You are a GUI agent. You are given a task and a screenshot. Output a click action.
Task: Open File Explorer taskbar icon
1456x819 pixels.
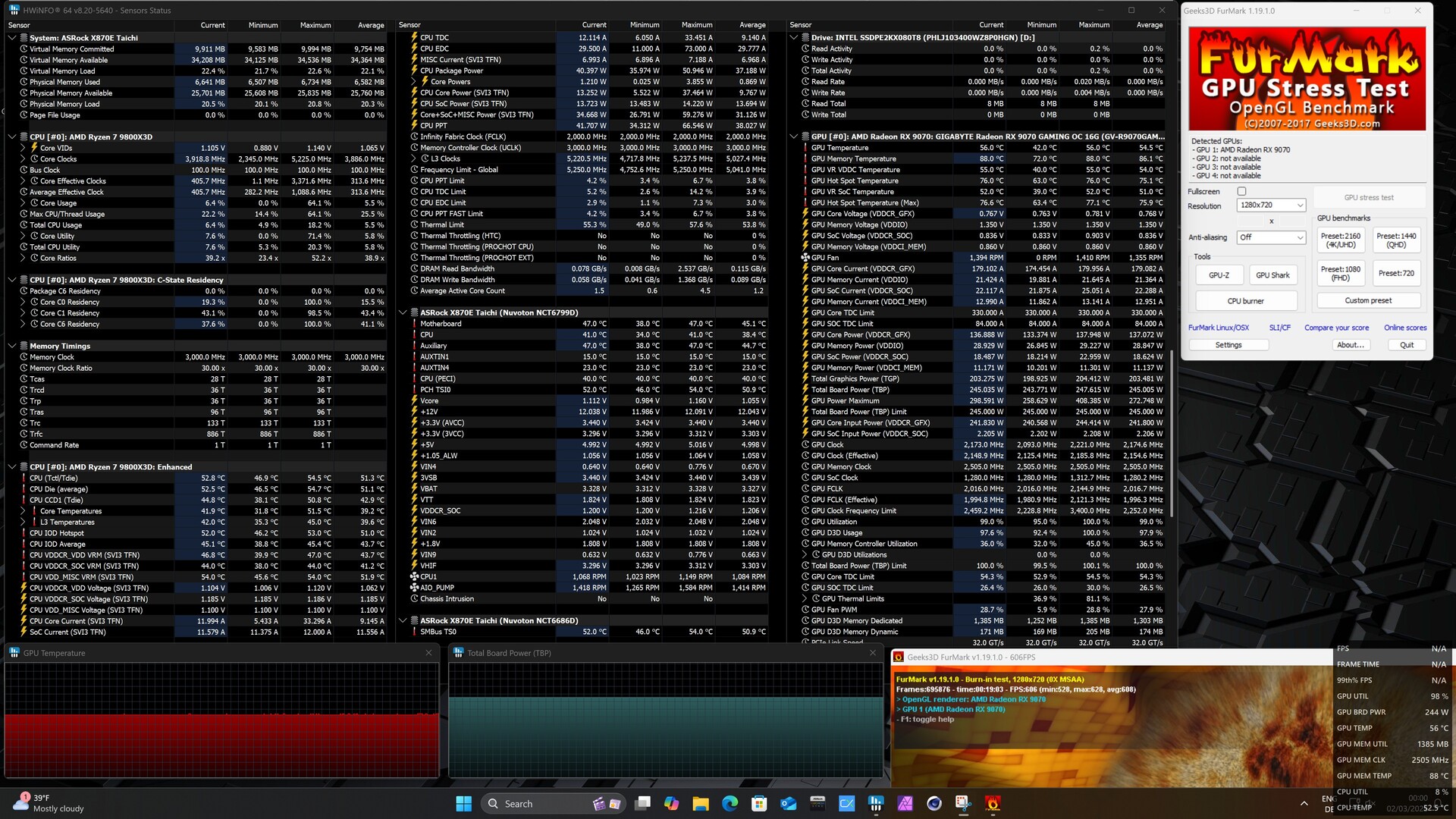pos(700,804)
